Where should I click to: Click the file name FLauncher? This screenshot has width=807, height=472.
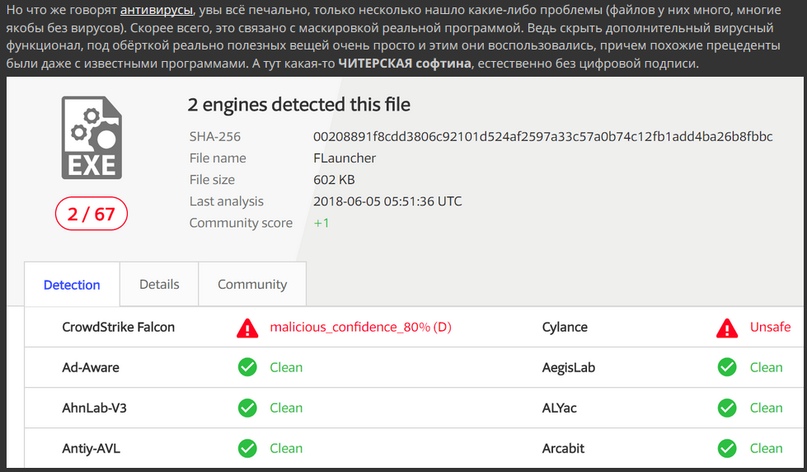(344, 158)
